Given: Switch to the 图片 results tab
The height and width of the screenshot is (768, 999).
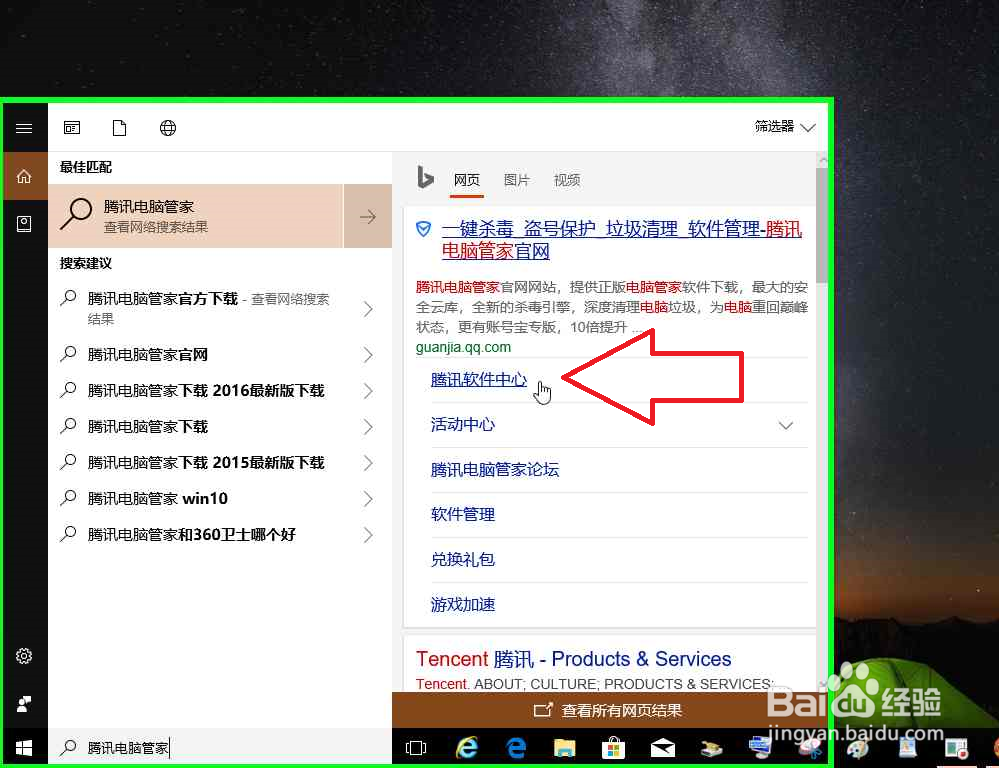Looking at the screenshot, I should click(516, 180).
